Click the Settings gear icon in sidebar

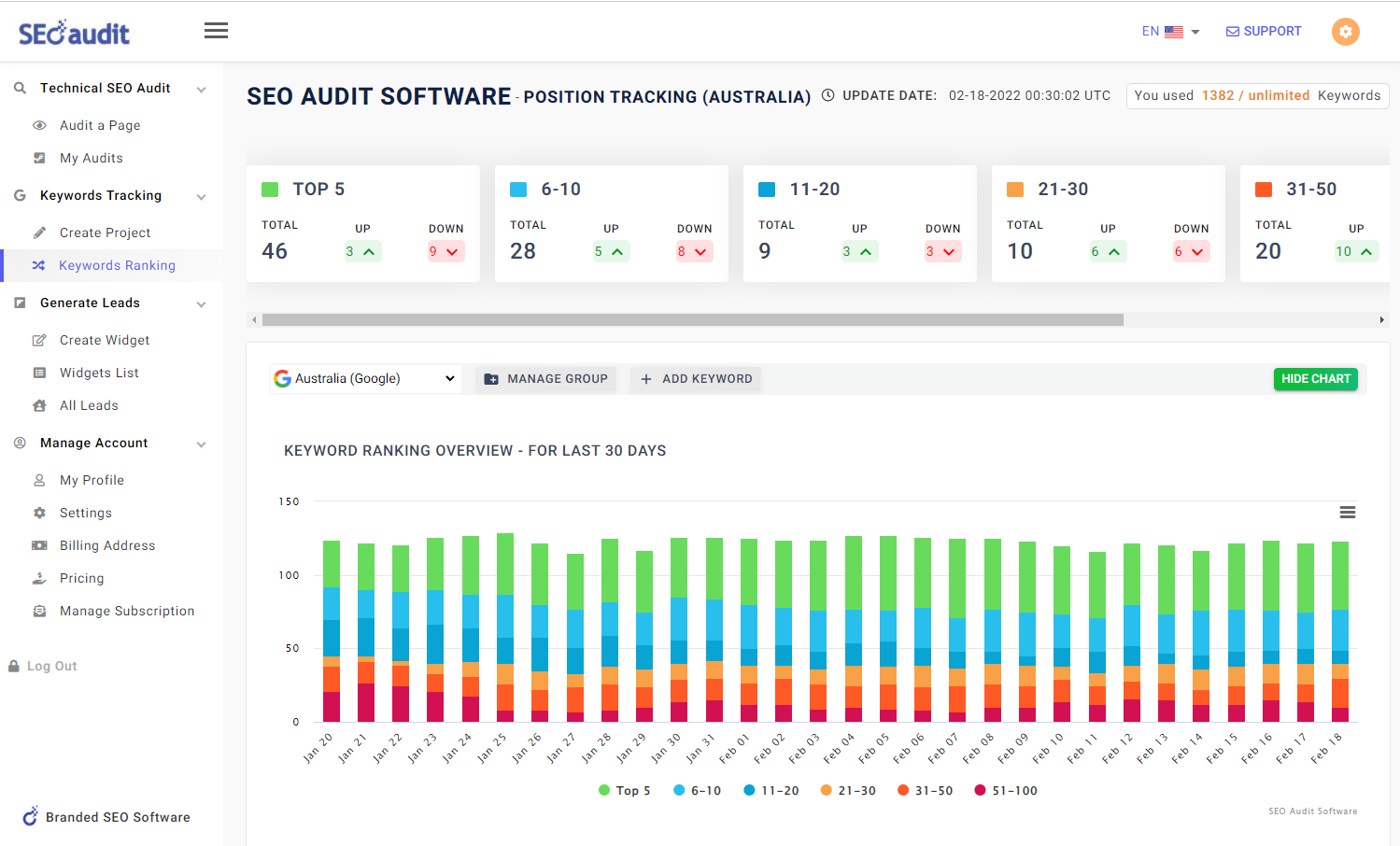pyautogui.click(x=38, y=512)
